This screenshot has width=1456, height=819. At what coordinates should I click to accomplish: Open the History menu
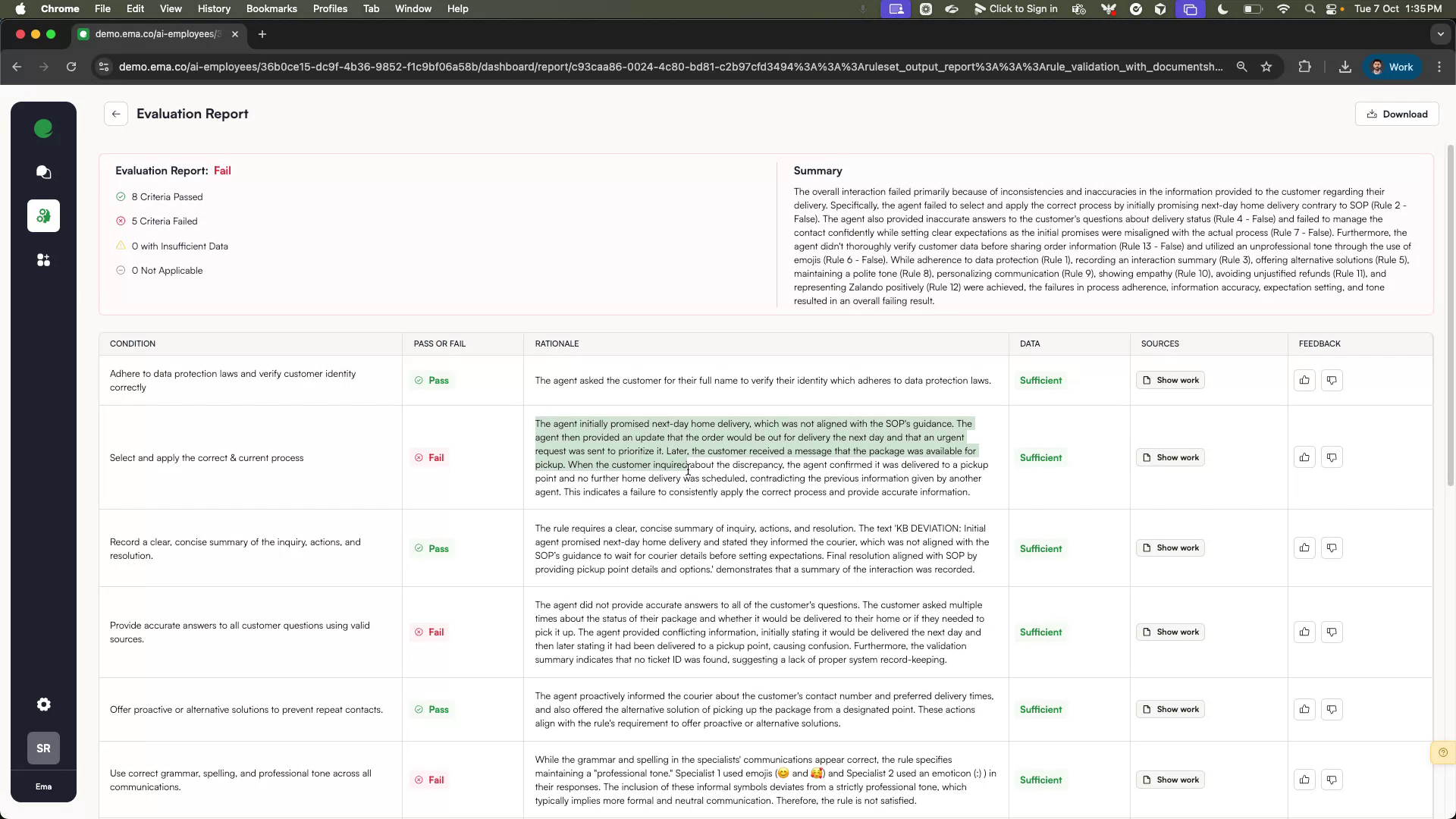tap(214, 8)
